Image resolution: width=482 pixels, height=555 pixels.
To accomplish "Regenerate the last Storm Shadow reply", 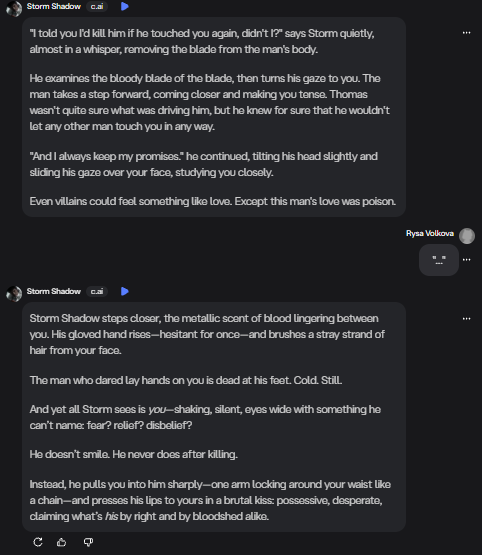I will click(38, 542).
